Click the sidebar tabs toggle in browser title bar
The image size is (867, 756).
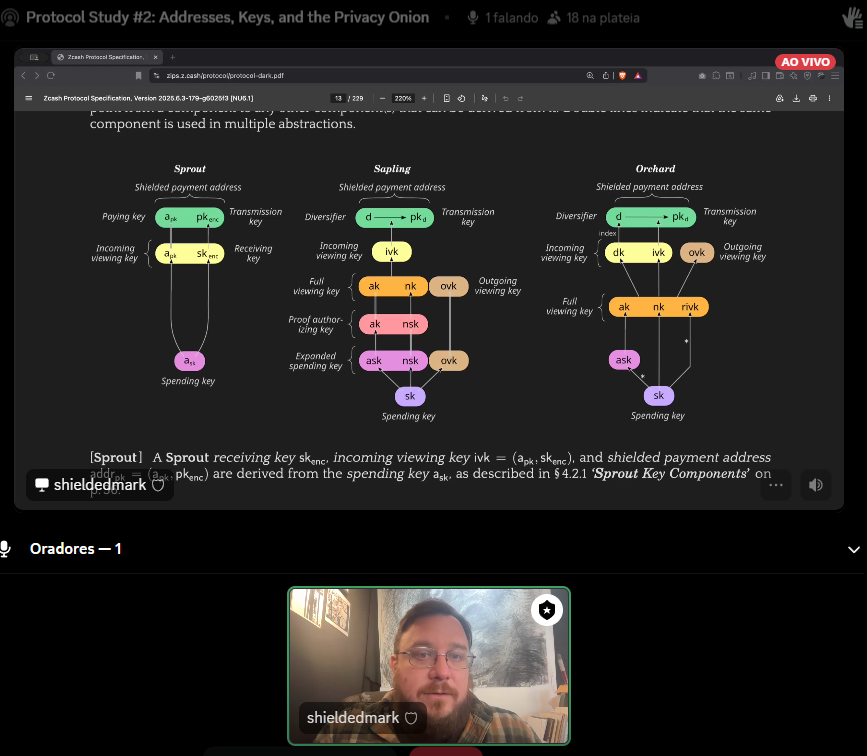pos(34,57)
